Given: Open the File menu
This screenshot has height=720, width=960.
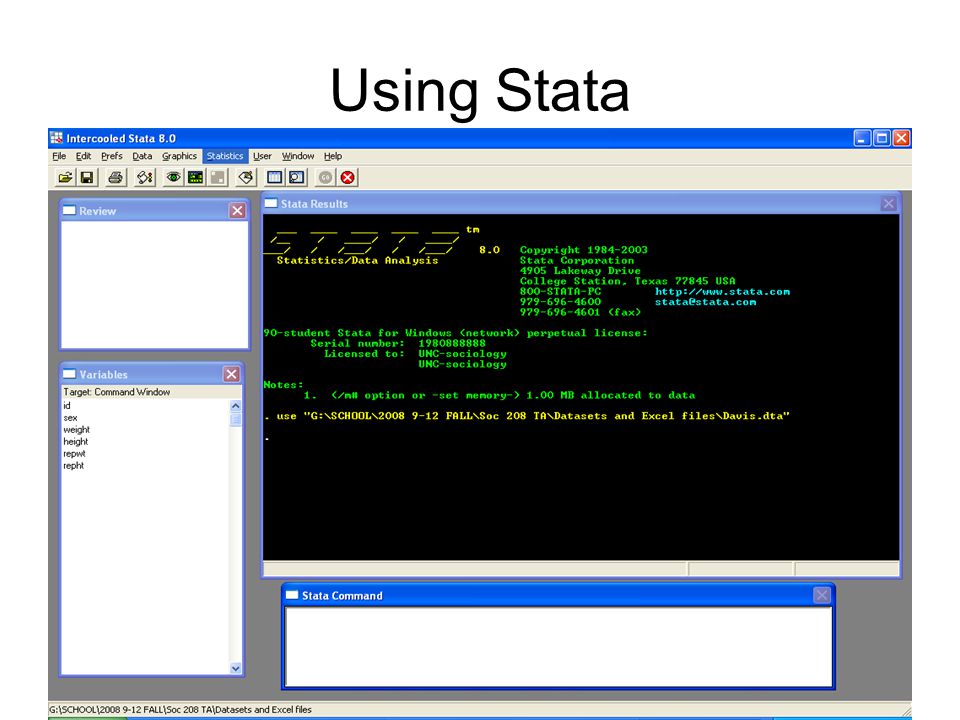Looking at the screenshot, I should (59, 156).
